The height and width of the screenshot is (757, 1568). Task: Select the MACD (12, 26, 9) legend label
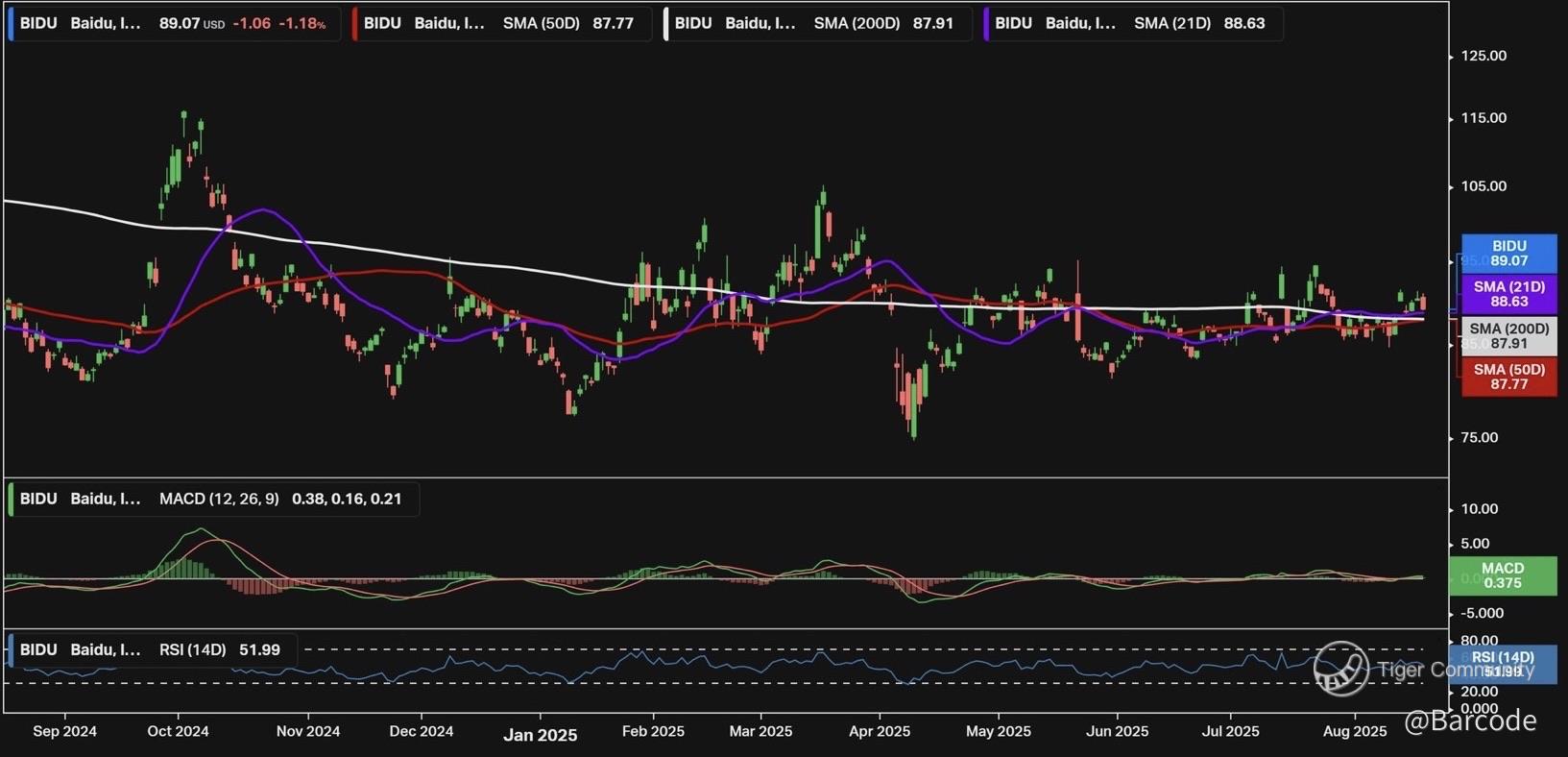(219, 500)
